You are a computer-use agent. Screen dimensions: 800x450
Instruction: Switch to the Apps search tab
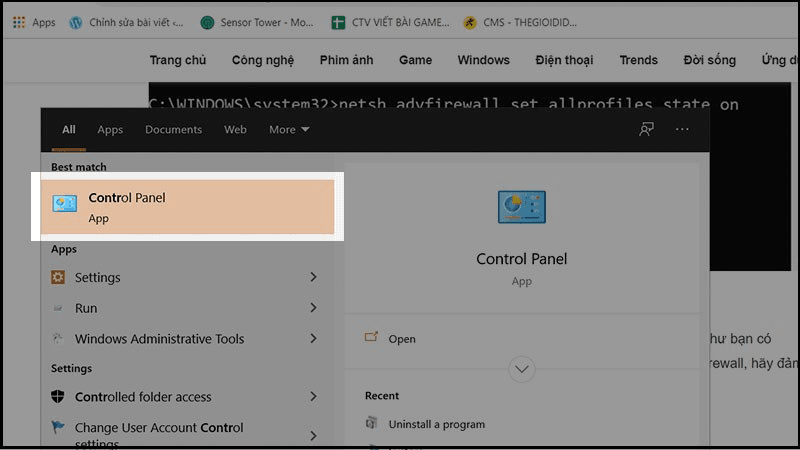110,130
